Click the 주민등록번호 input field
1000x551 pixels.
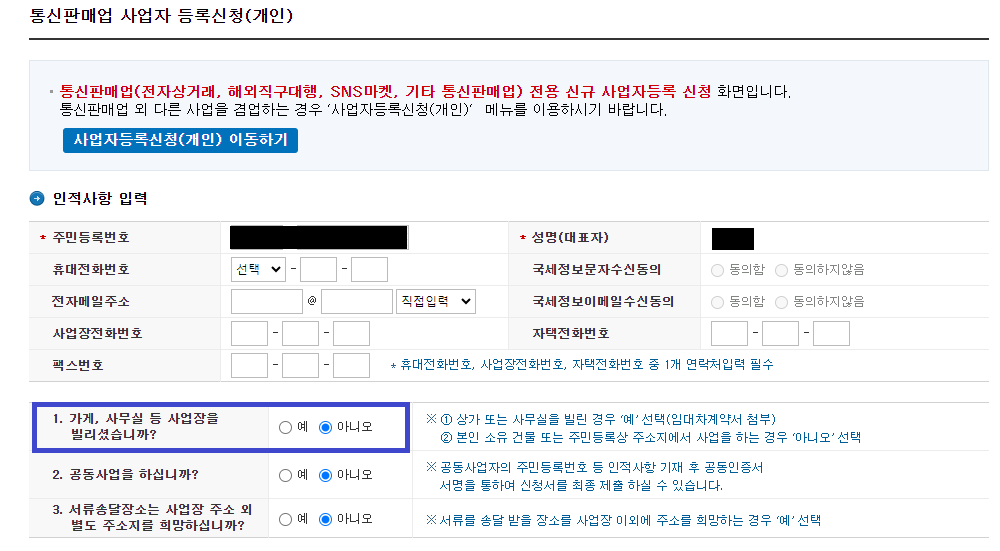(x=319, y=237)
